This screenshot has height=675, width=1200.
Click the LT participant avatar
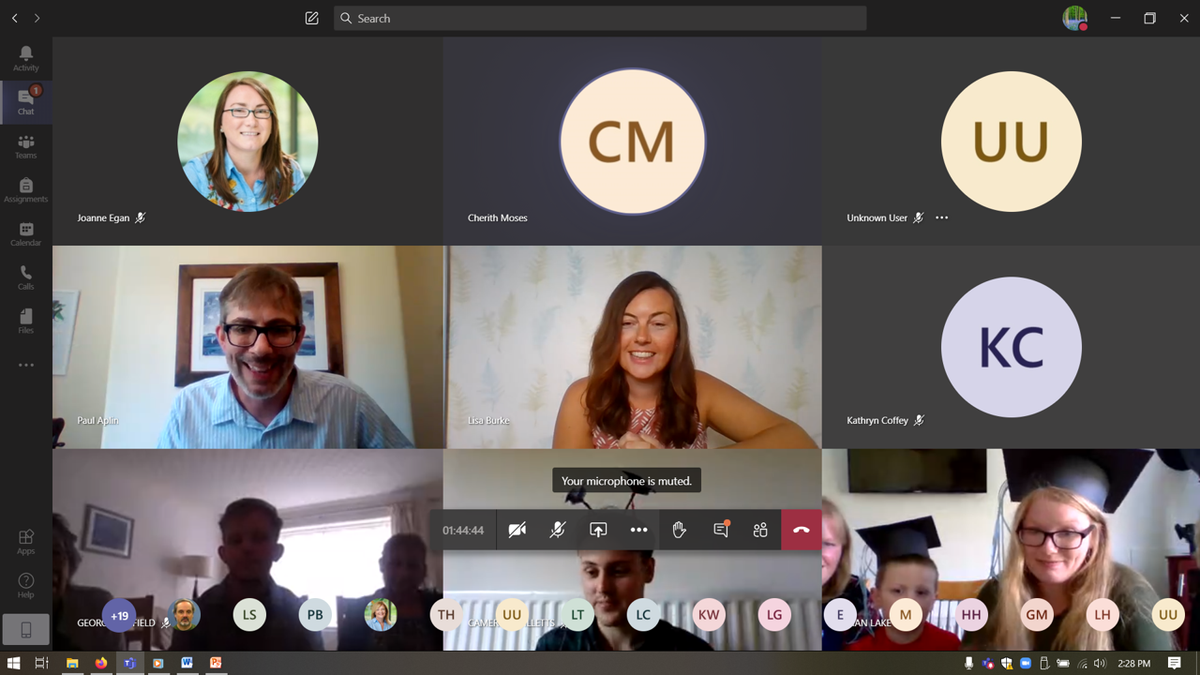577,615
